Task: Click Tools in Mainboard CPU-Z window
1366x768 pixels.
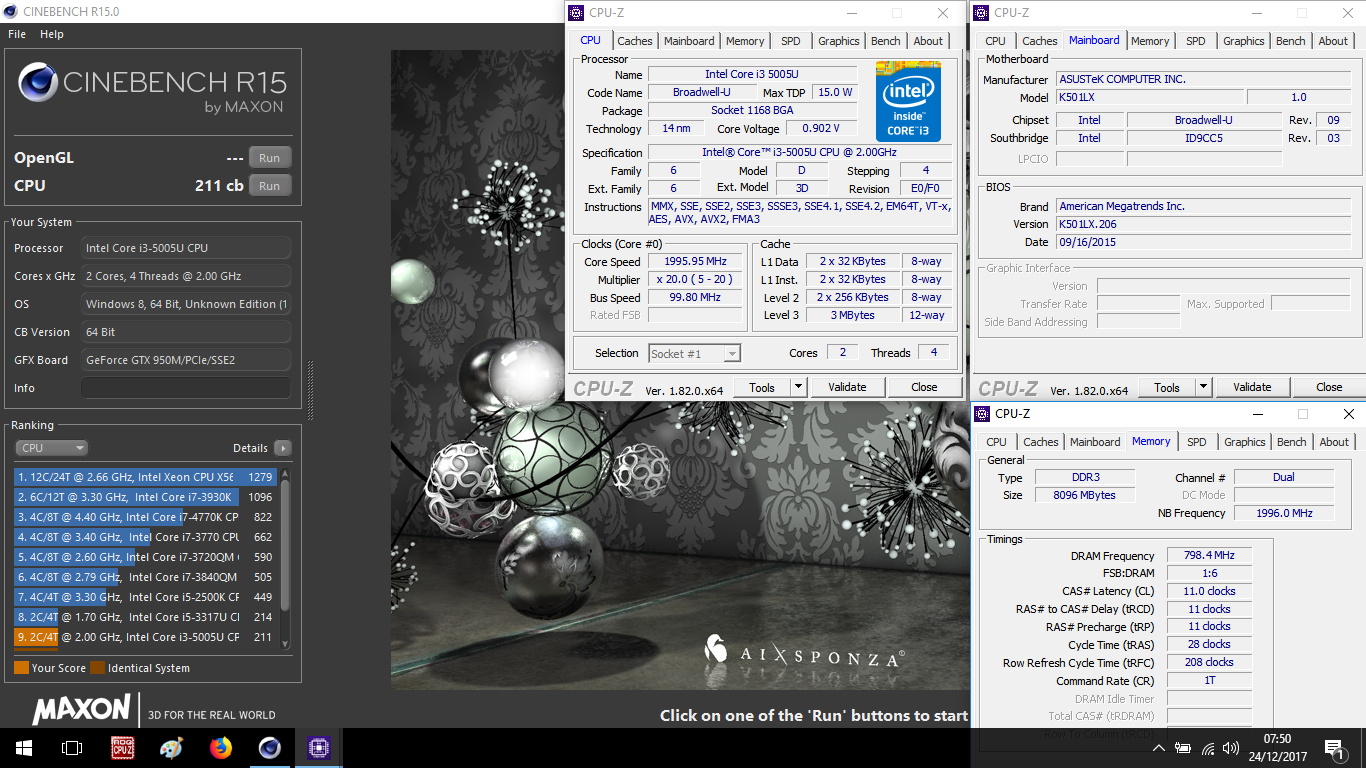Action: (1167, 387)
